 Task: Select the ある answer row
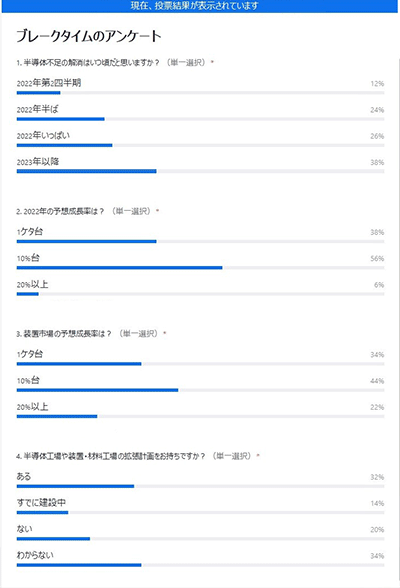(x=200, y=481)
